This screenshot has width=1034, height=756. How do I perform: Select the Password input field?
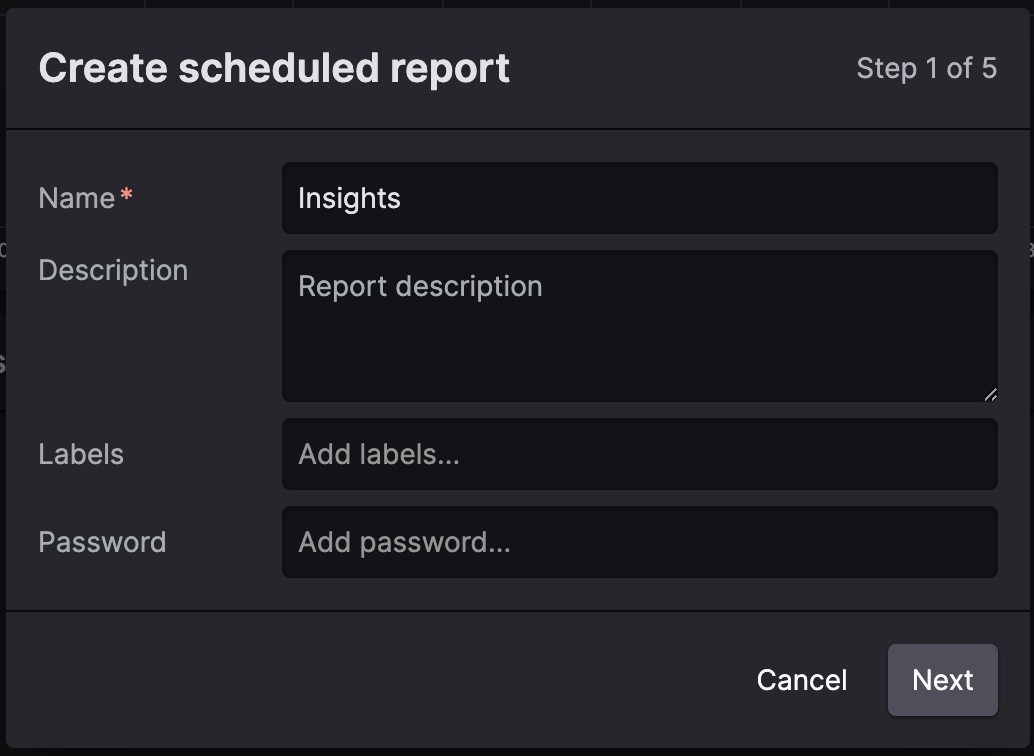639,542
